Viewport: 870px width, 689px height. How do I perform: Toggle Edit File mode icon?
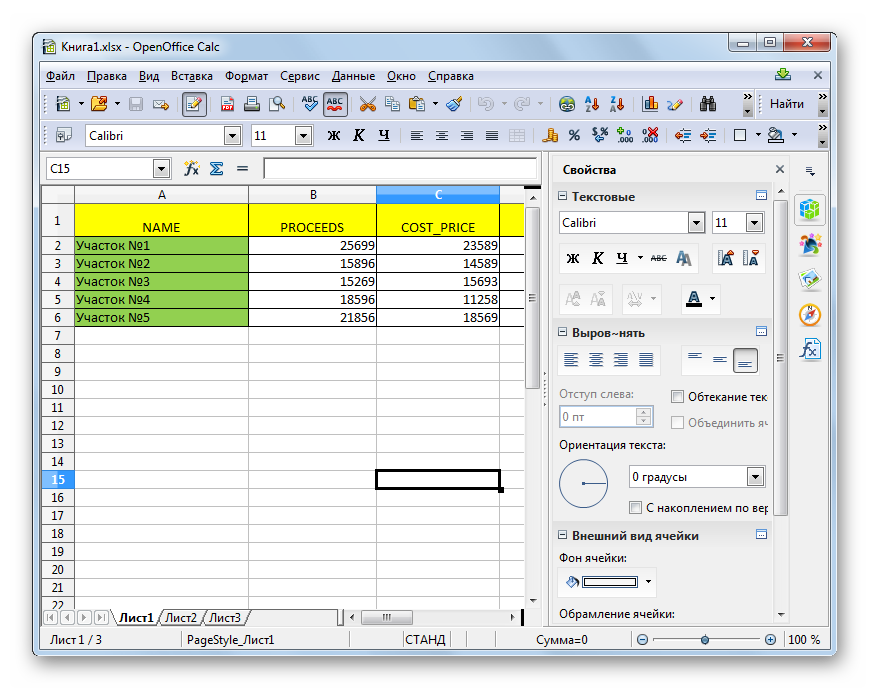pyautogui.click(x=194, y=104)
